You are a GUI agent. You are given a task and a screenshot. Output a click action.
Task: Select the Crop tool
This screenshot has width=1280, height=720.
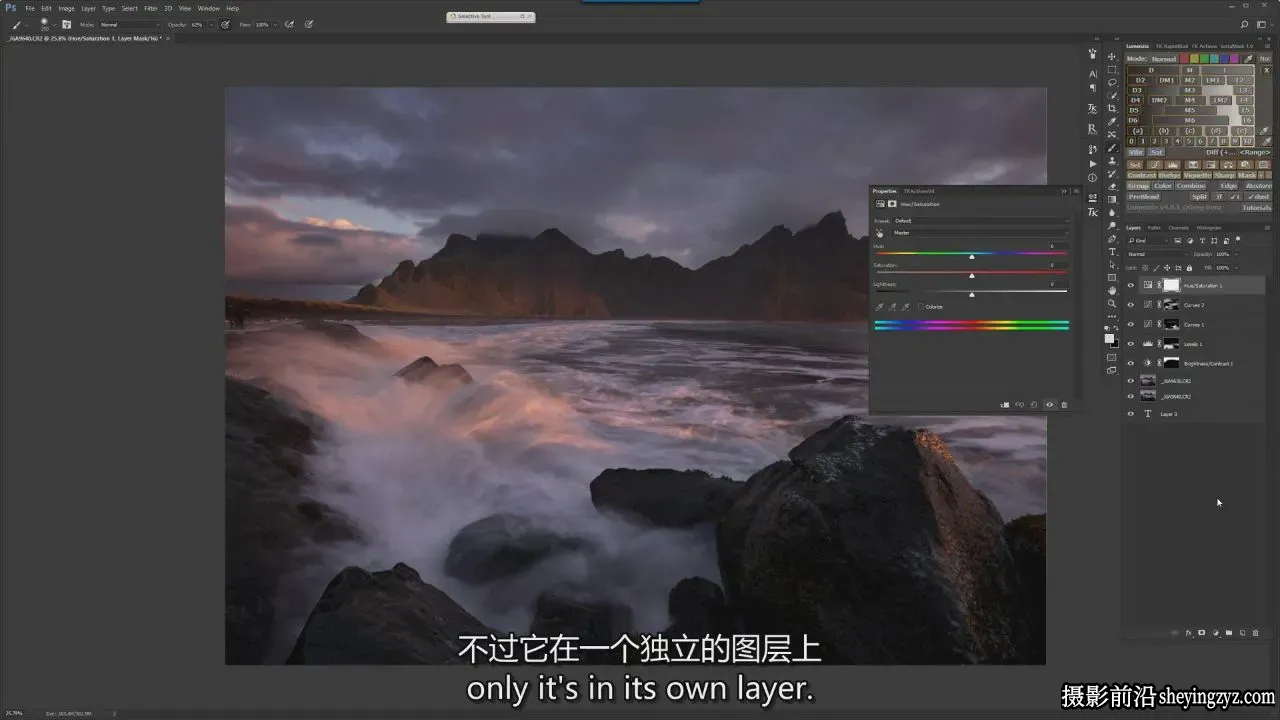[1112, 108]
